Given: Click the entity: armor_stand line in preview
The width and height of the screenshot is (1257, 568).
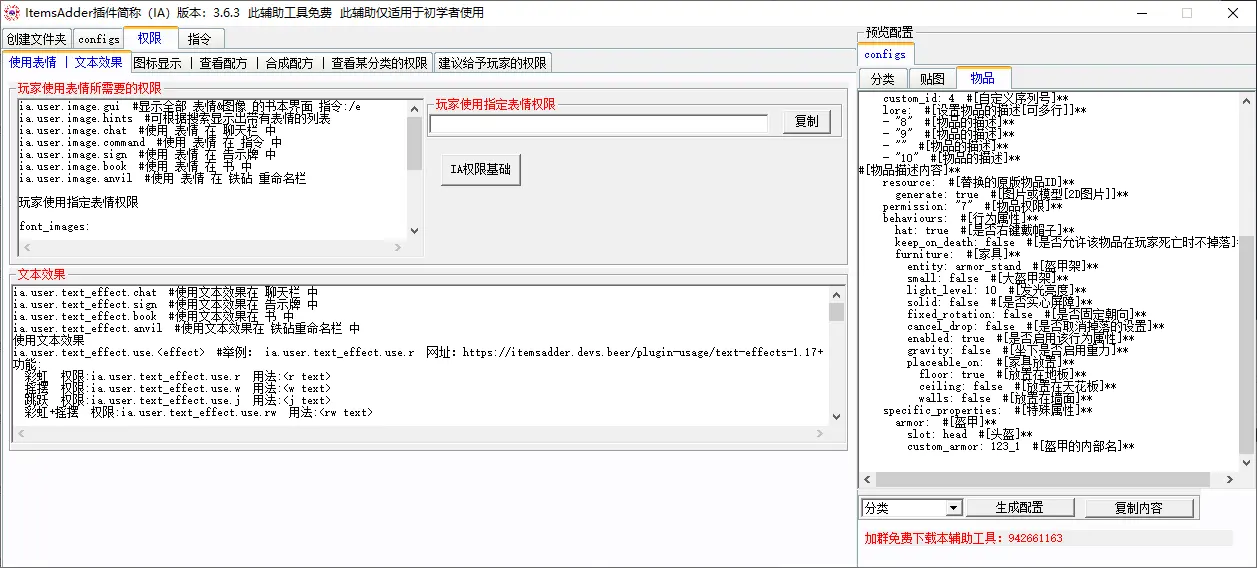Looking at the screenshot, I should 1002,266.
